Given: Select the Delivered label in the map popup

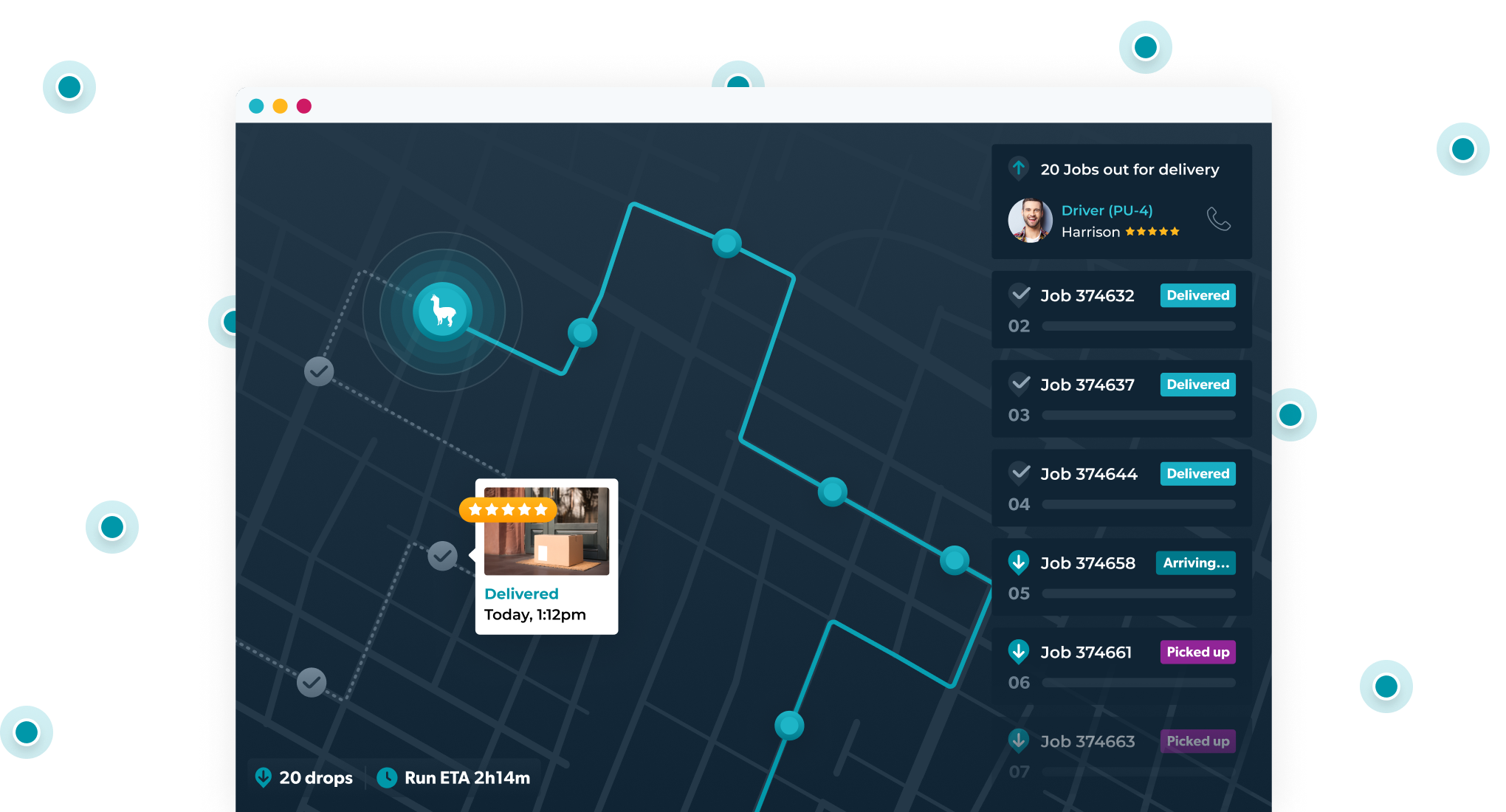Looking at the screenshot, I should point(522,593).
